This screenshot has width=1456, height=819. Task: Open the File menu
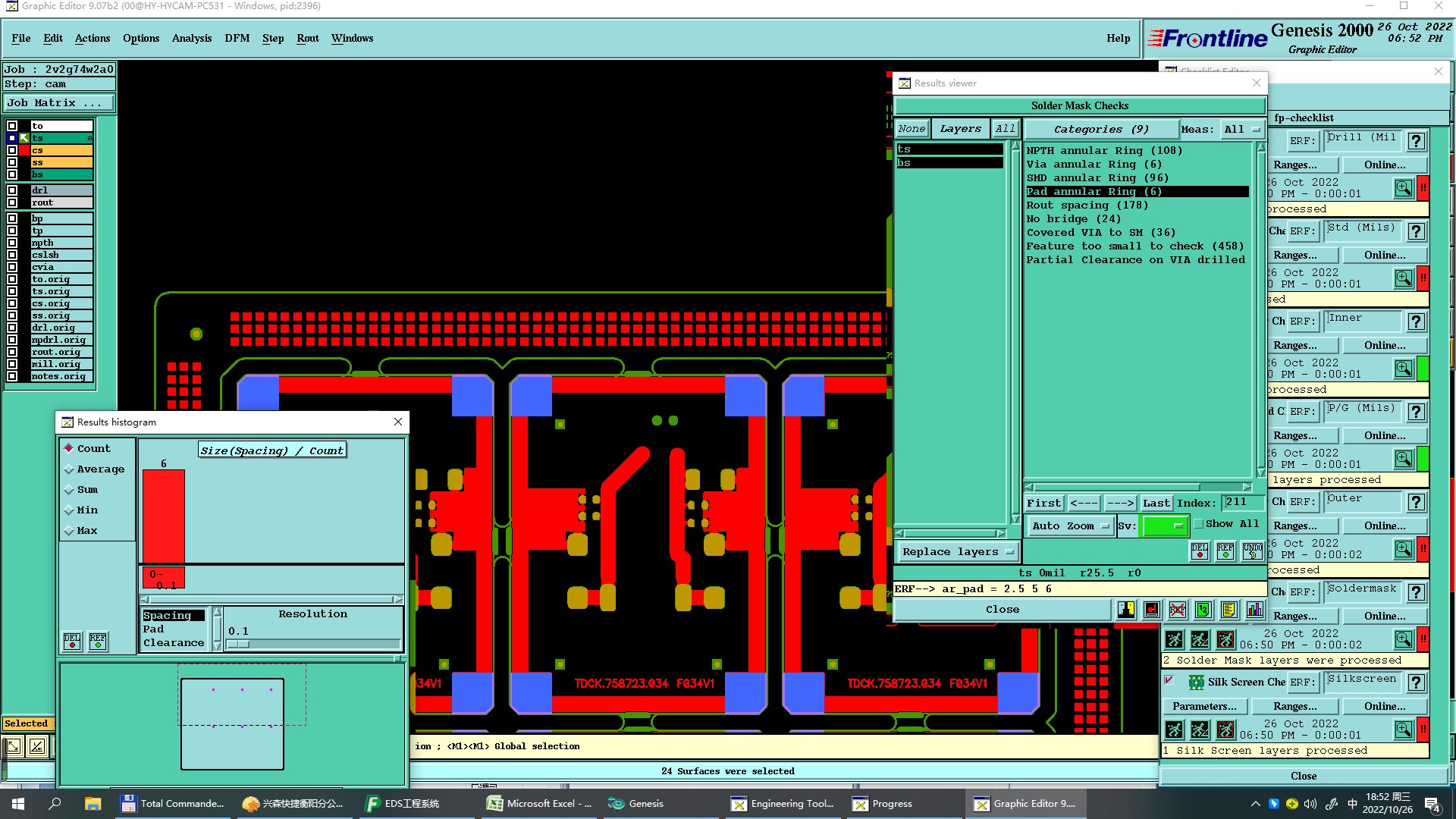[21, 38]
